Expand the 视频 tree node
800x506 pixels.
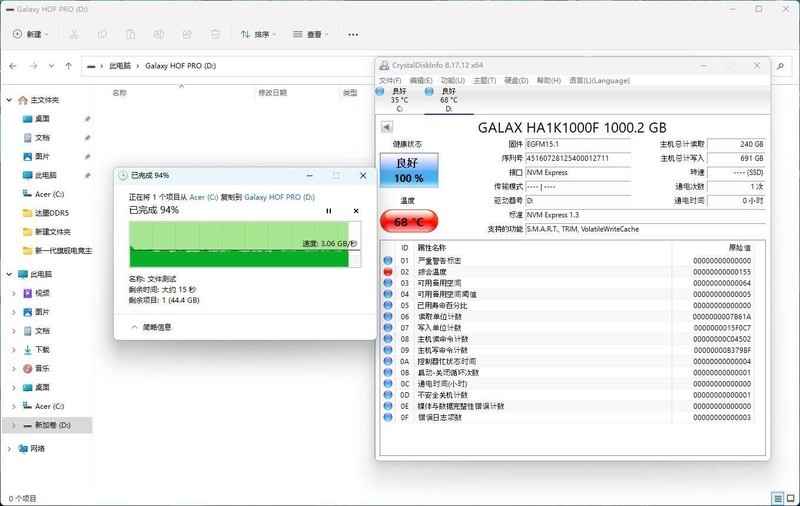(x=14, y=293)
